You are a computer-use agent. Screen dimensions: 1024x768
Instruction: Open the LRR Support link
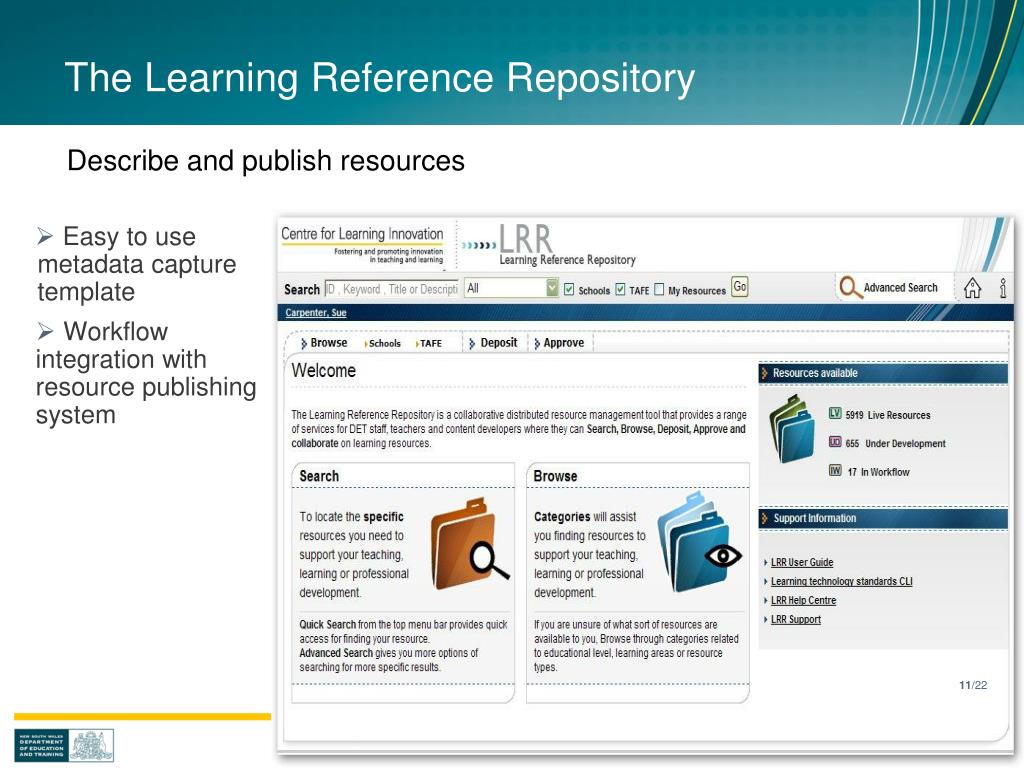[795, 619]
